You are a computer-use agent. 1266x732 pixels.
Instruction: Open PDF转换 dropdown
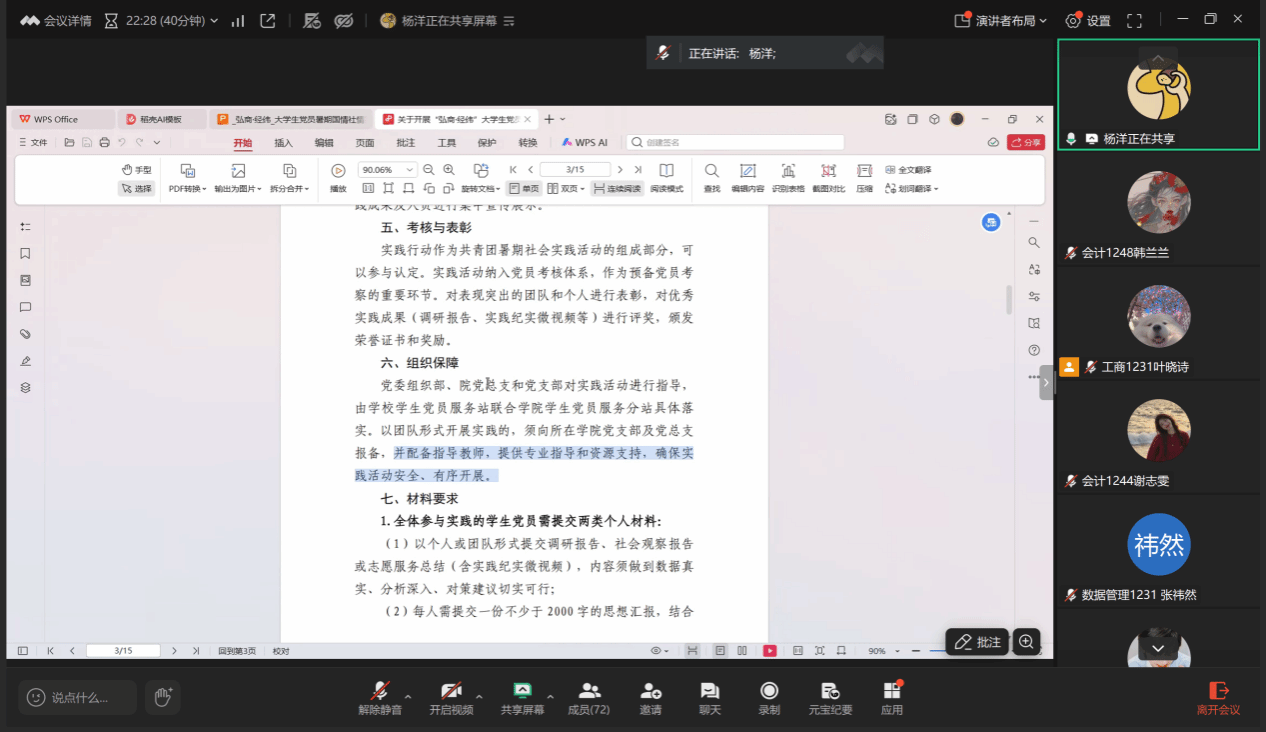pos(188,179)
